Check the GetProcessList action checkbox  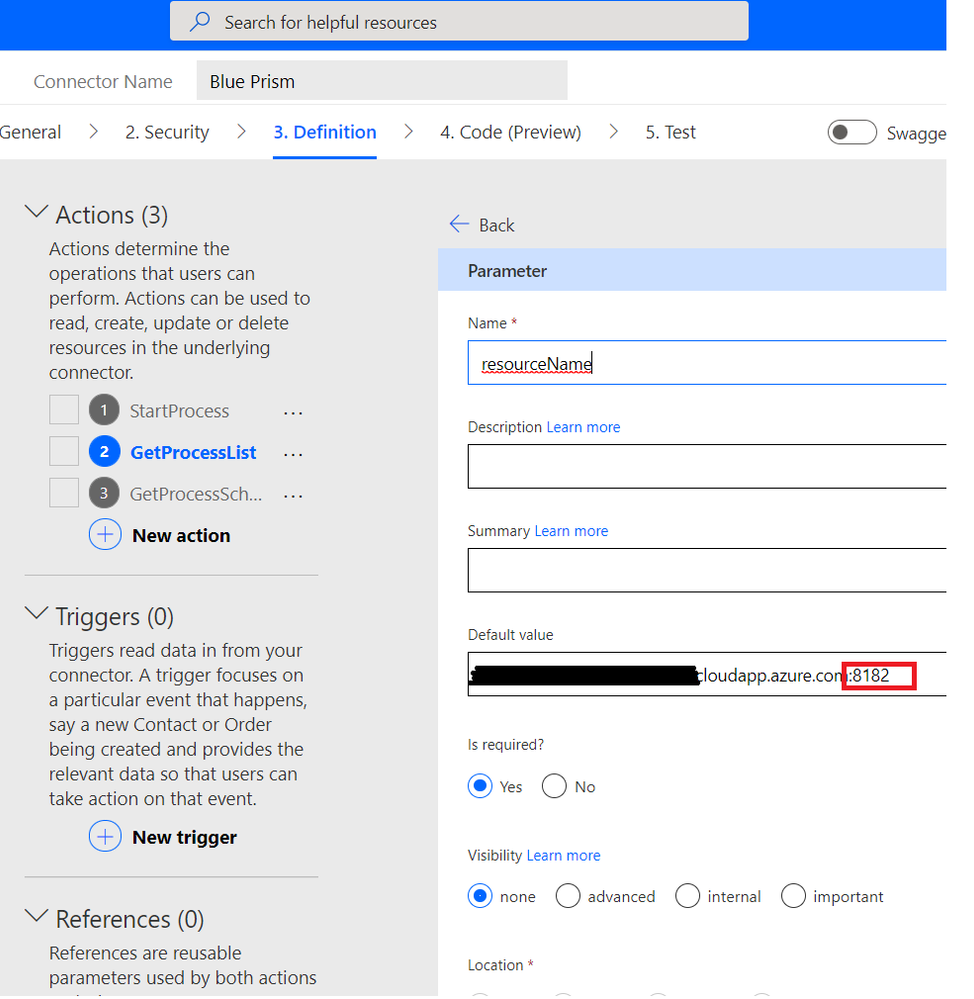point(64,451)
